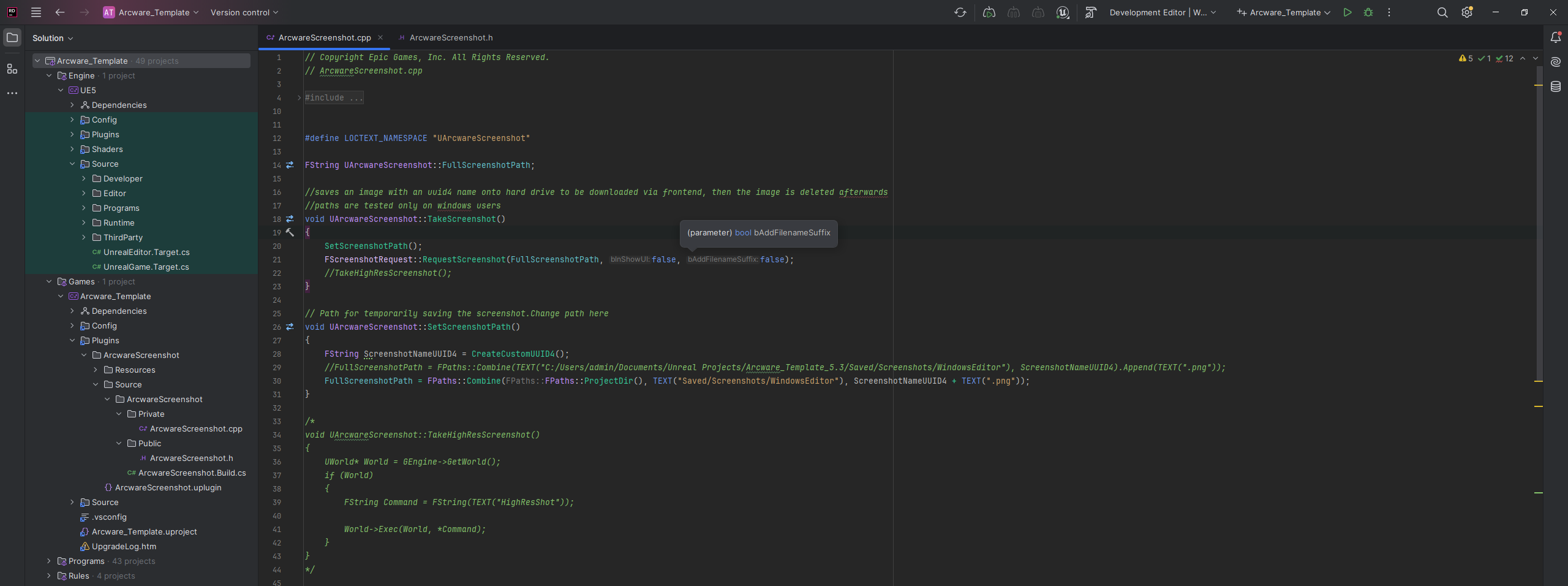
Task: Open the Notifications bell panel
Action: [1555, 38]
